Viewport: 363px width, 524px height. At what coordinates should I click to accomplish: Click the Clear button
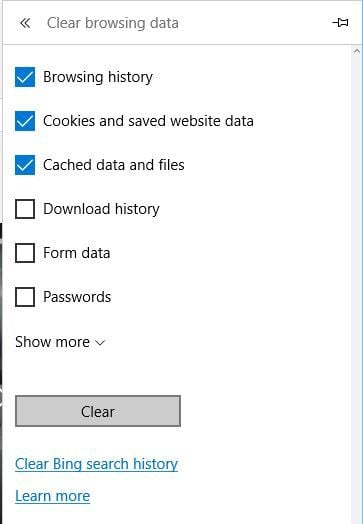point(98,411)
